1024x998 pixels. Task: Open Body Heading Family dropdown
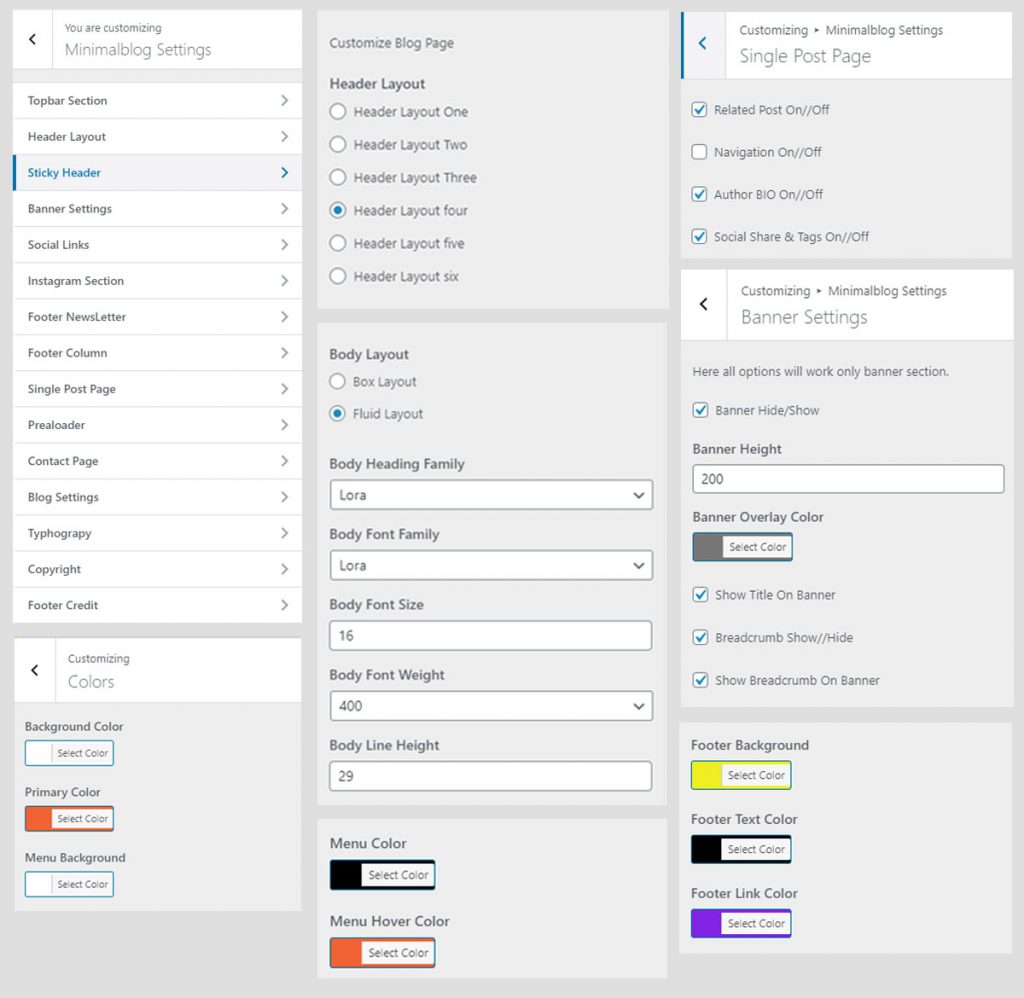click(491, 495)
